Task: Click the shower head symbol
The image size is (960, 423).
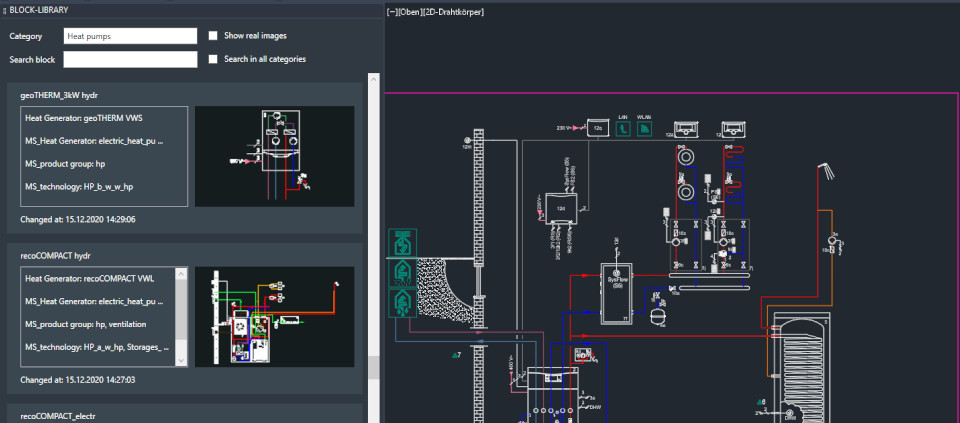Action: pyautogui.click(x=826, y=171)
